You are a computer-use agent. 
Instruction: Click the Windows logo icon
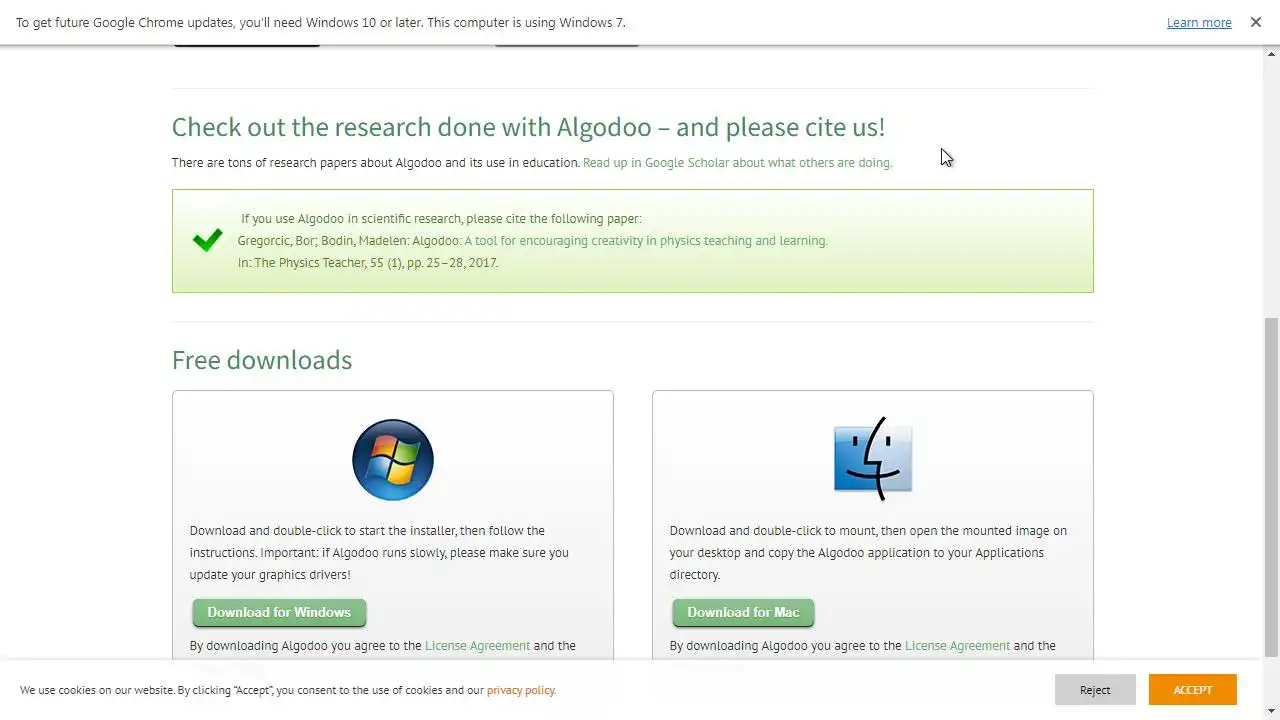393,460
